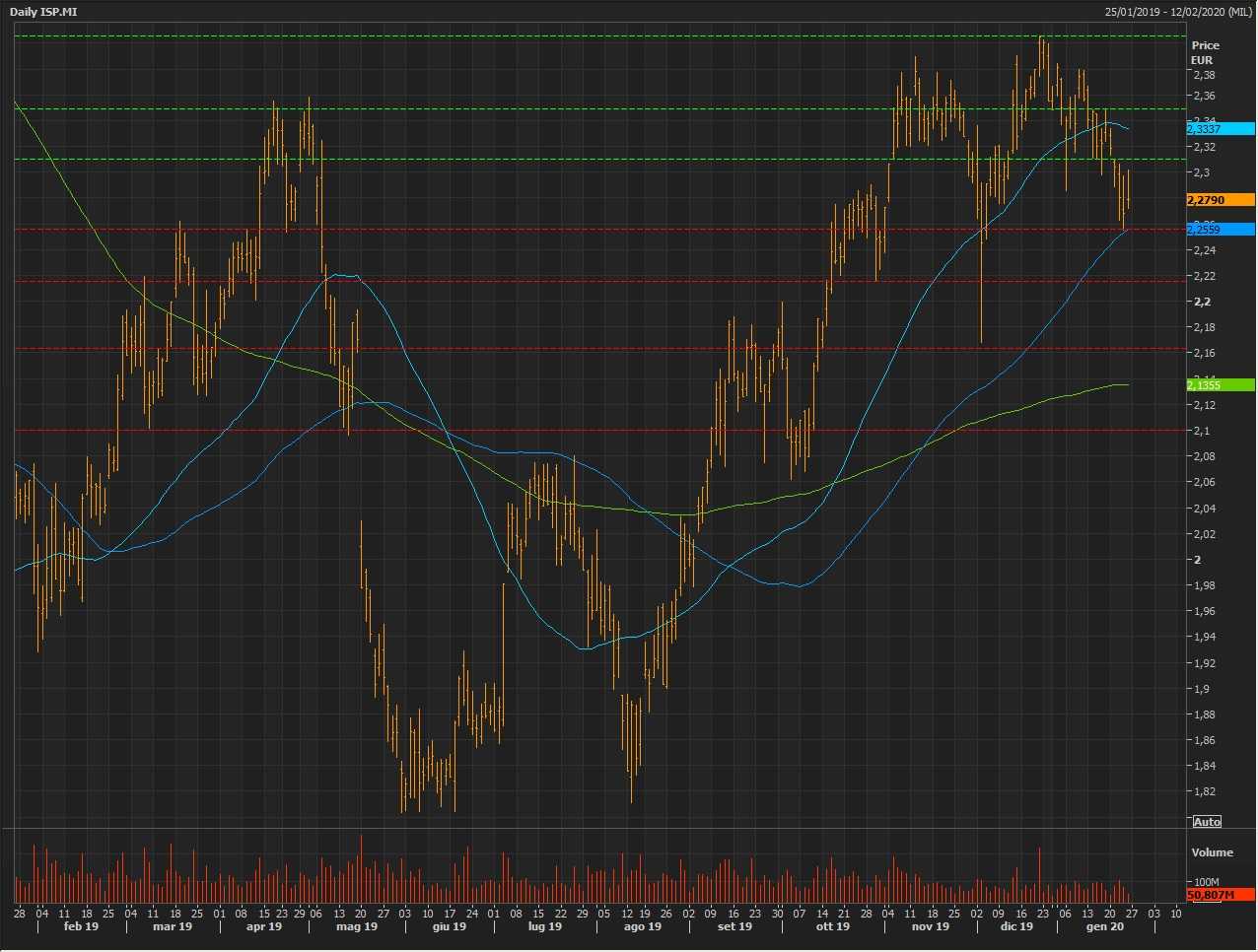Select the cyan 2,3337 moving average tag
Image resolution: width=1258 pixels, height=952 pixels.
[1220, 129]
